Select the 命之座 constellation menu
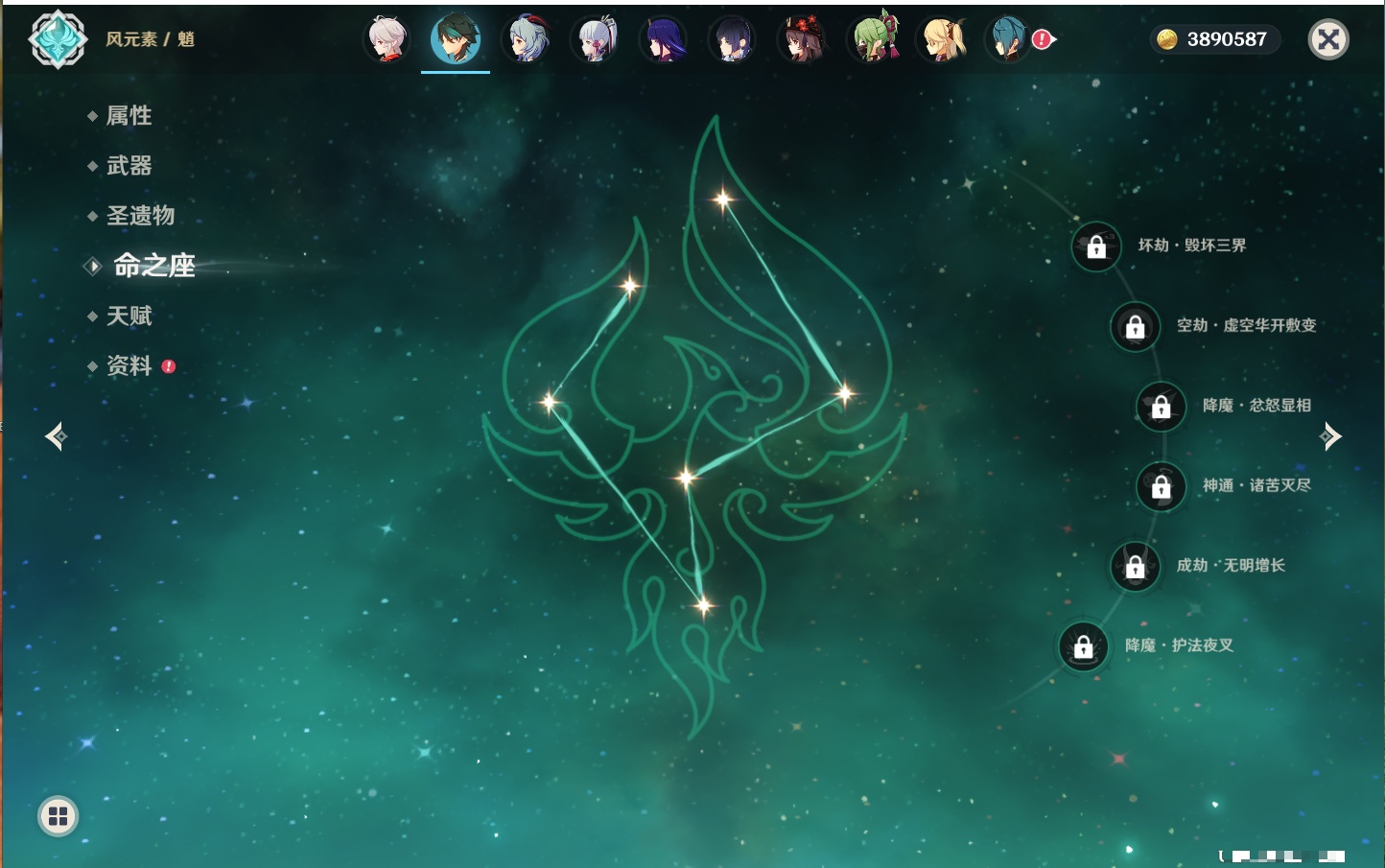Screen dimensions: 1385x868 [x=153, y=266]
